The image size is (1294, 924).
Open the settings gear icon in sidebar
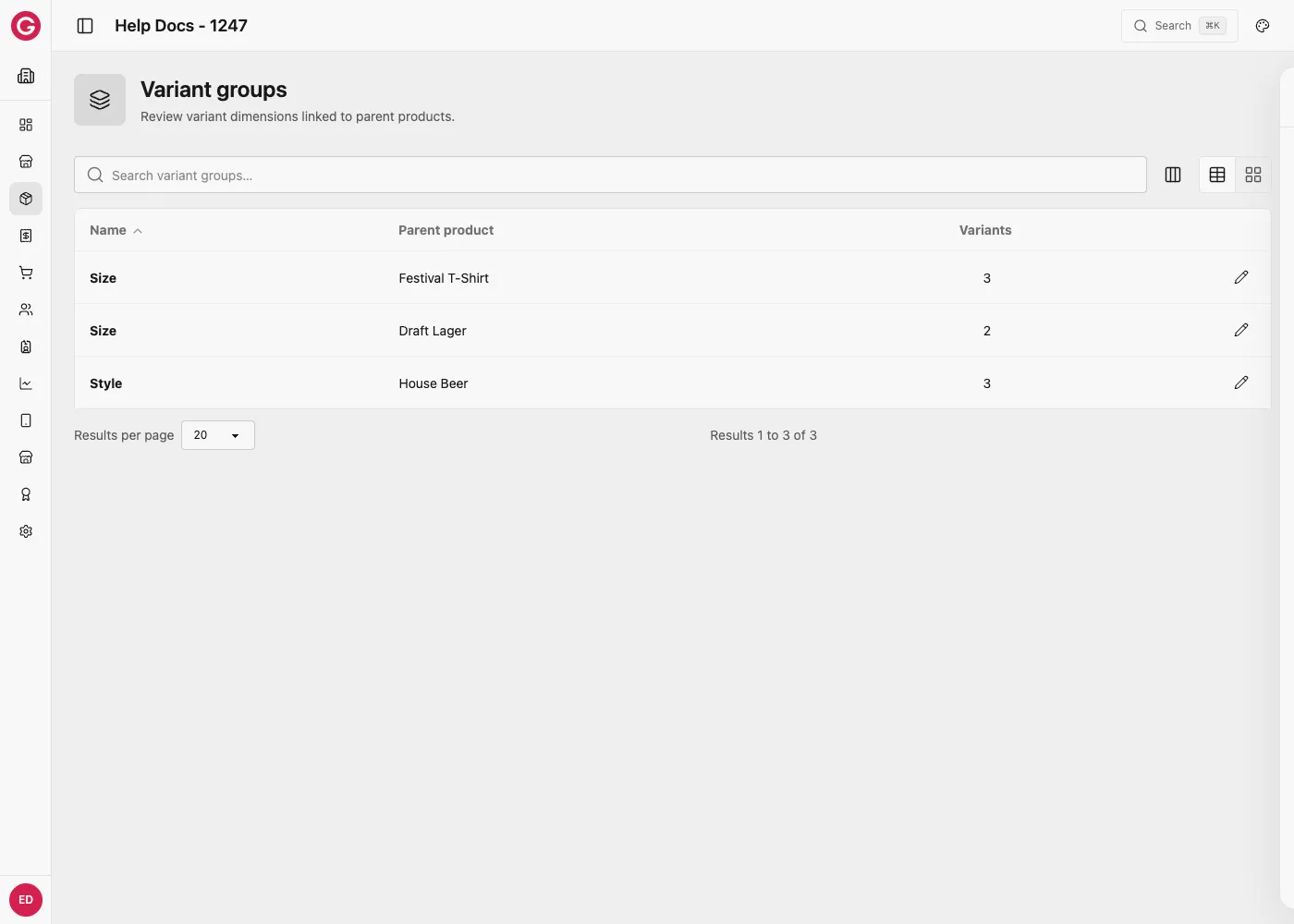click(x=26, y=531)
